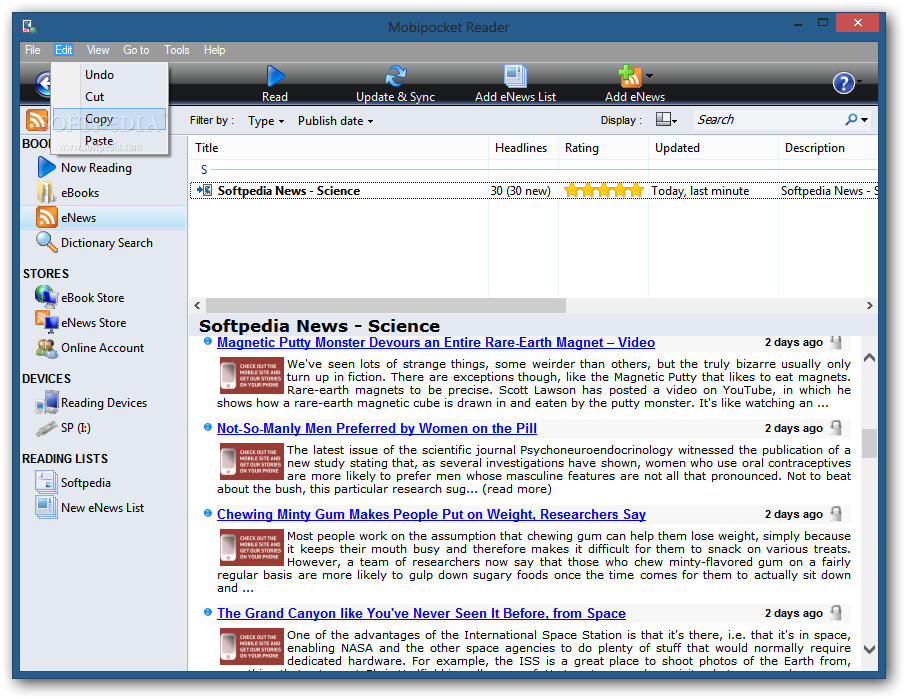Toggle unread dot of Chewing Minty Gum article
906x699 pixels.
click(207, 513)
